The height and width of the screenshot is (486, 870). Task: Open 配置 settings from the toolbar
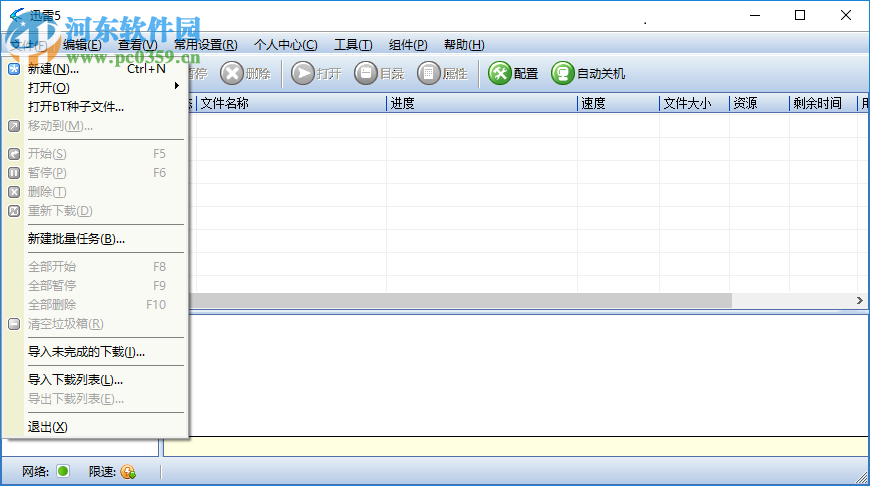click(x=513, y=73)
